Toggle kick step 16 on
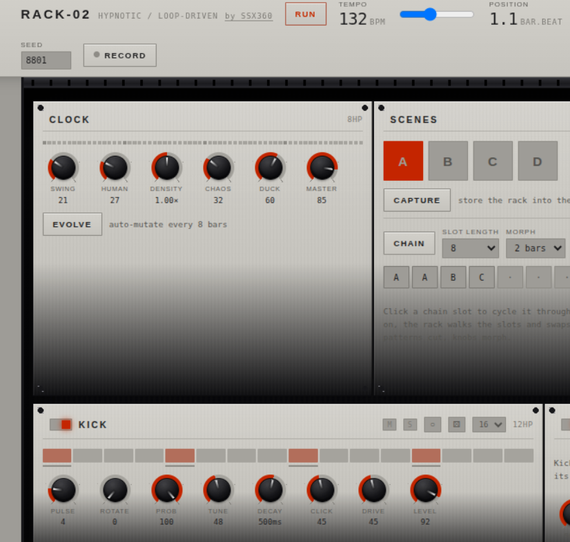 [519, 455]
